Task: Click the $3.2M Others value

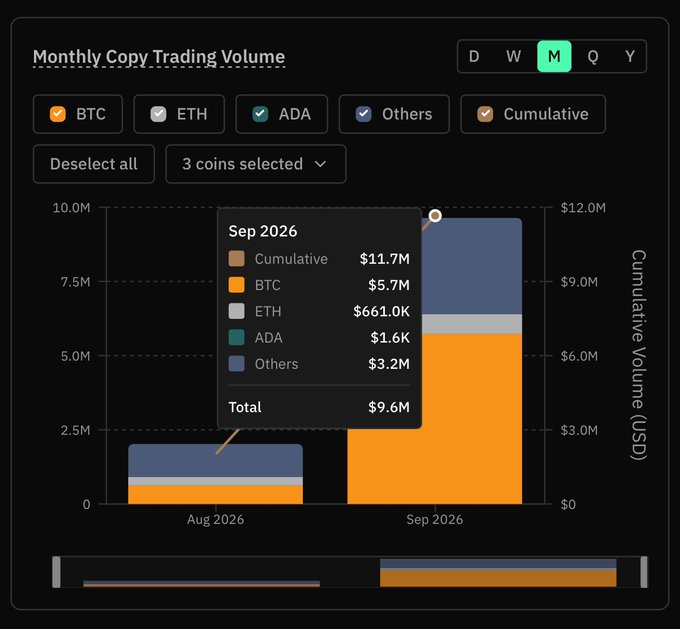Action: click(x=389, y=364)
